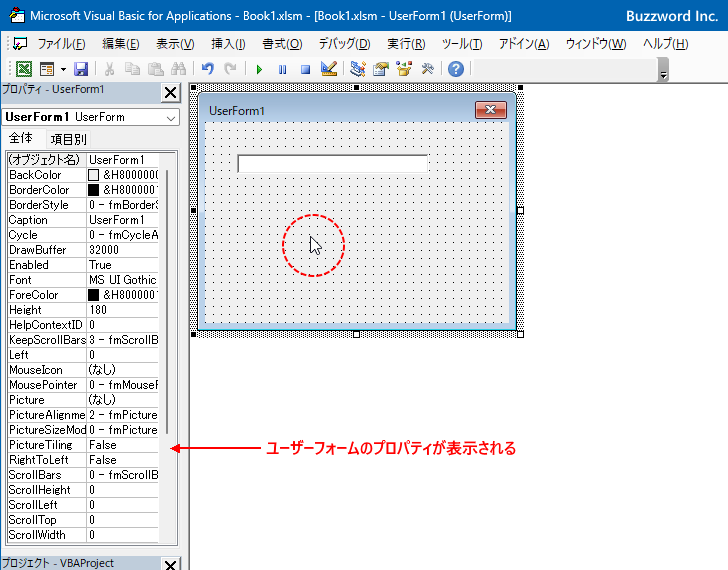Click the BorderColor black swatch
Image resolution: width=728 pixels, height=570 pixels.
tap(93, 190)
